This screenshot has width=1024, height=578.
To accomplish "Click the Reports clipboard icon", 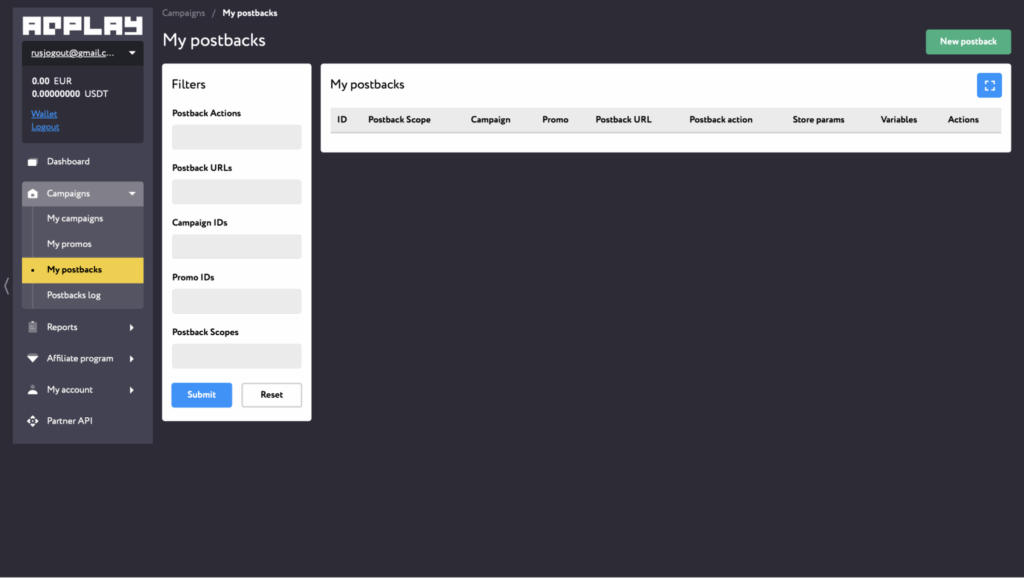I will [x=32, y=327].
